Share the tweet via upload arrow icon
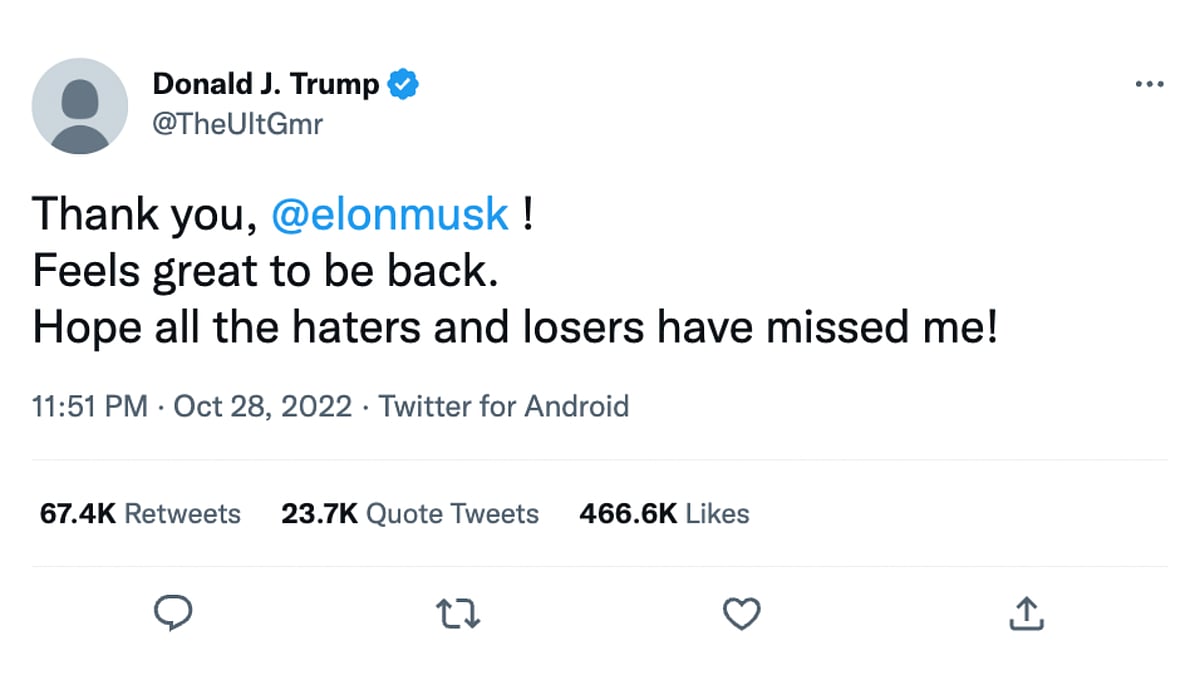1200x675 pixels. pos(1026,614)
